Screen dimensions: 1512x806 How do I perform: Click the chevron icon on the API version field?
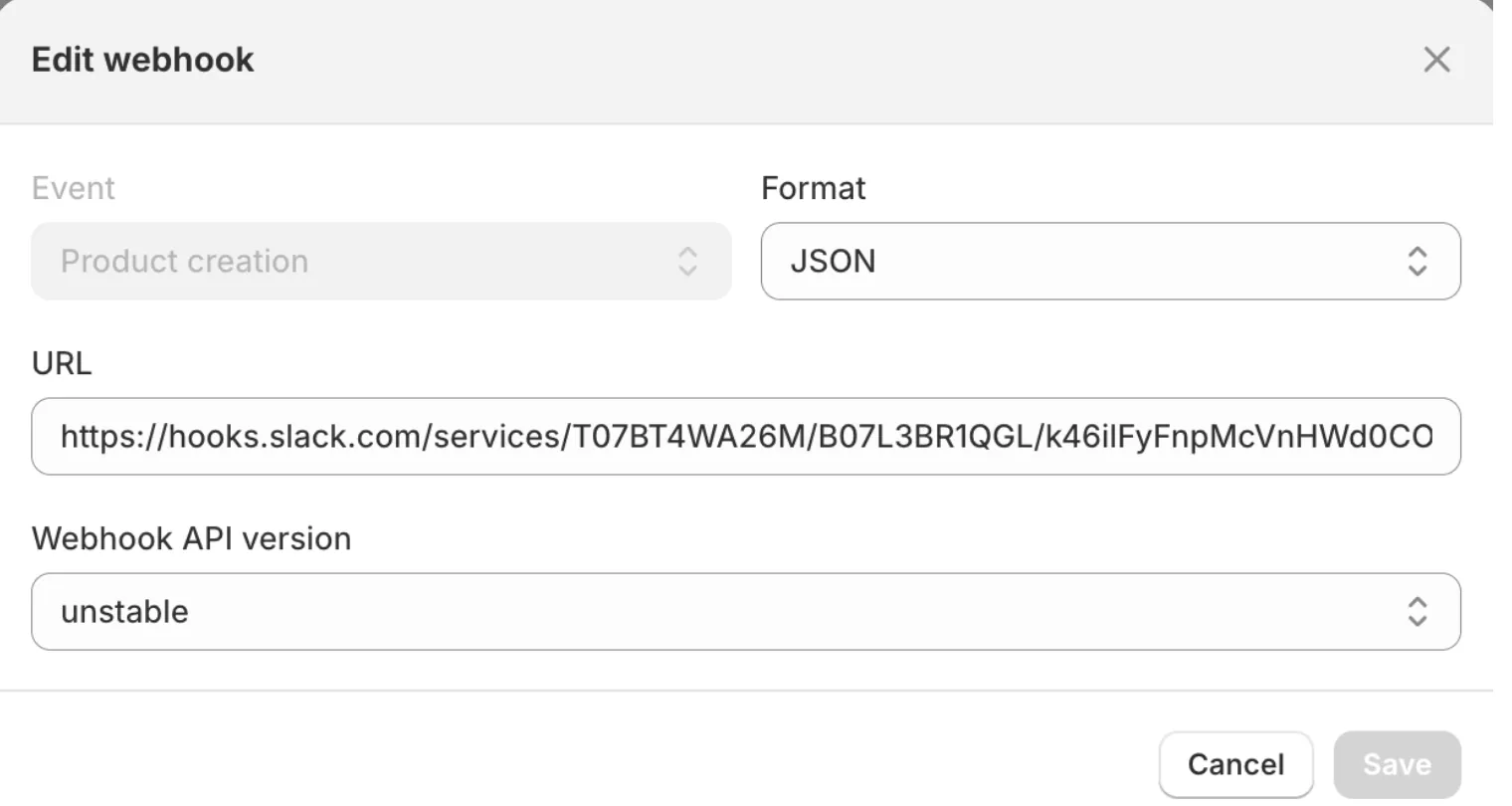click(1419, 611)
